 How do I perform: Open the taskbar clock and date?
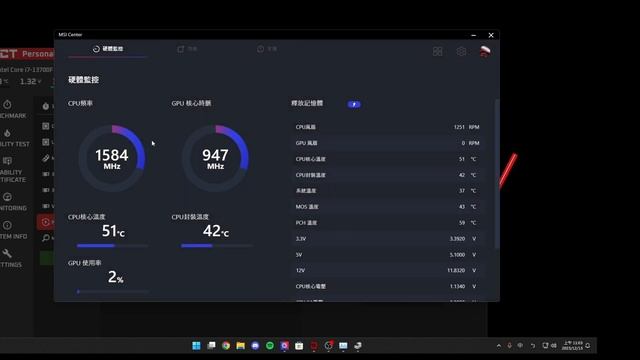[x=573, y=346]
